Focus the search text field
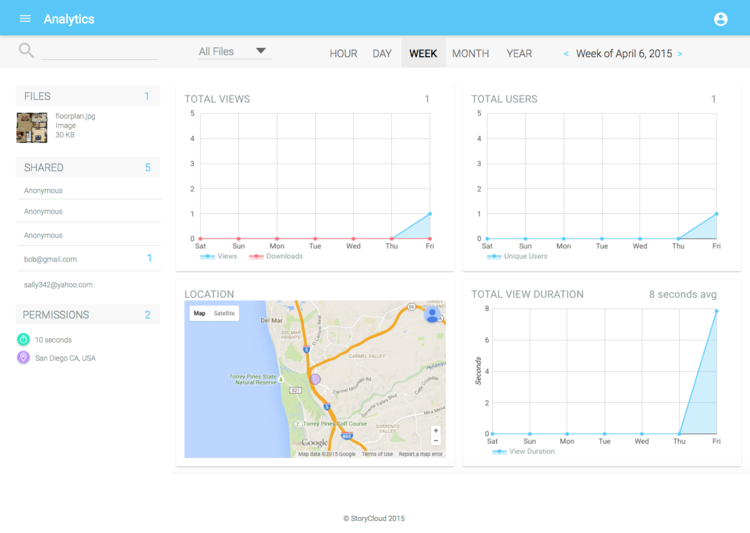The height and width of the screenshot is (533, 750). click(99, 51)
